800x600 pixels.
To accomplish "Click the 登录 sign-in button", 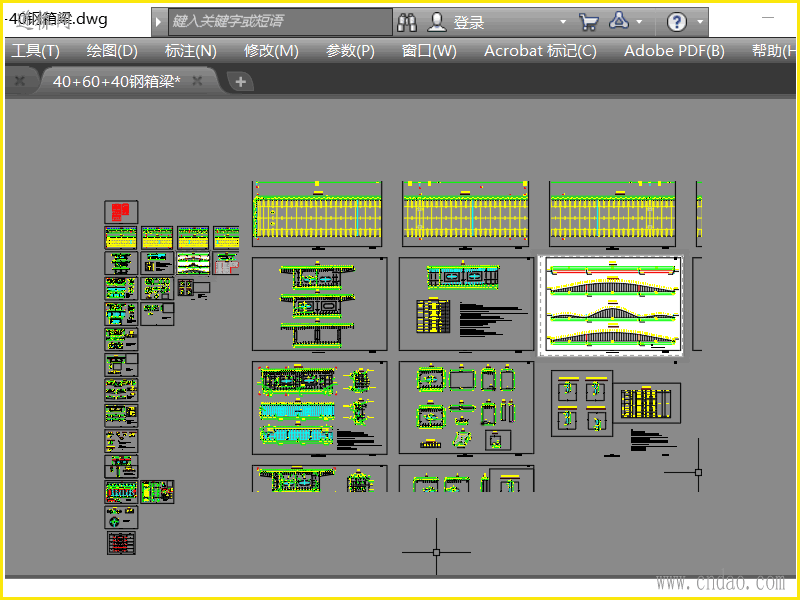I will pyautogui.click(x=469, y=22).
